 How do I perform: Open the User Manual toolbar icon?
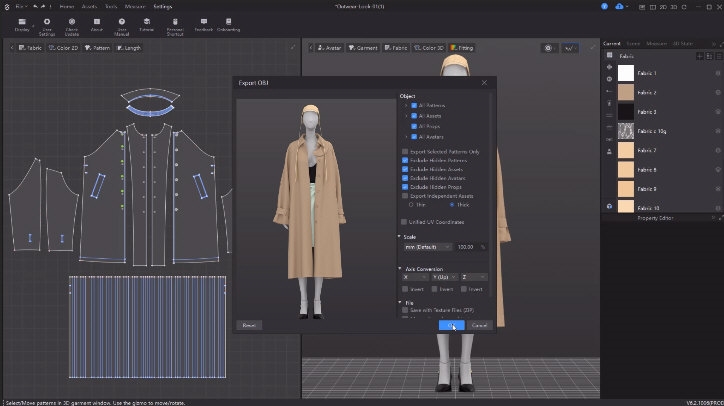(x=121, y=27)
